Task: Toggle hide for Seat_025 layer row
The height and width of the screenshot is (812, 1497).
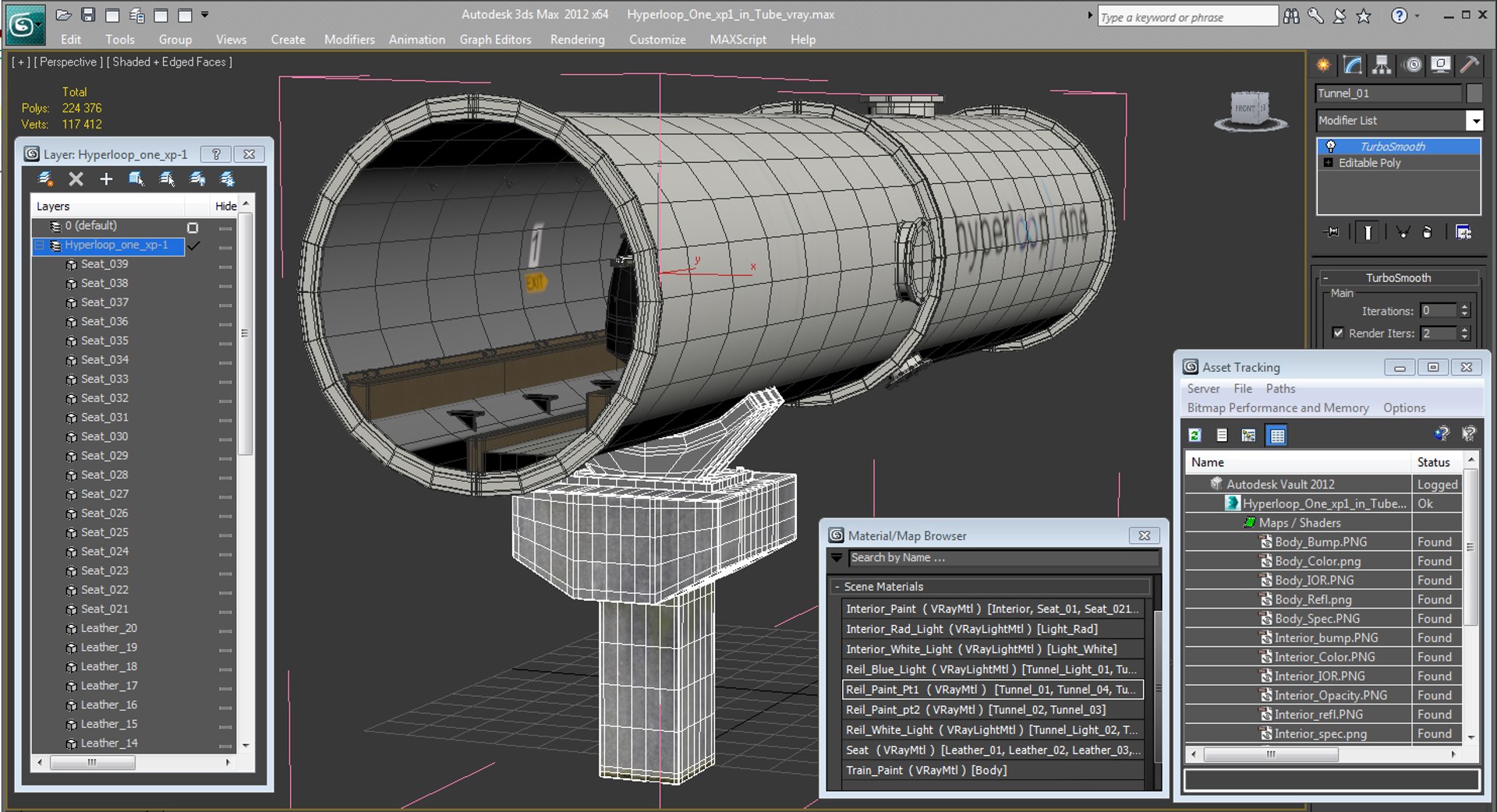Action: click(x=225, y=535)
